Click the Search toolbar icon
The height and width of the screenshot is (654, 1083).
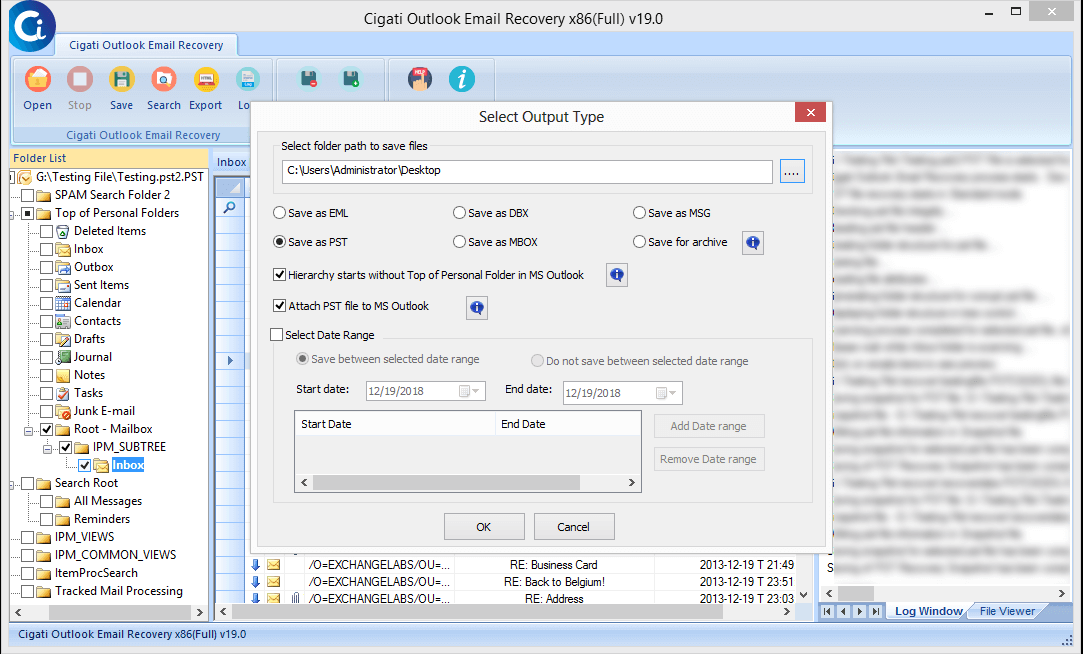click(x=164, y=80)
